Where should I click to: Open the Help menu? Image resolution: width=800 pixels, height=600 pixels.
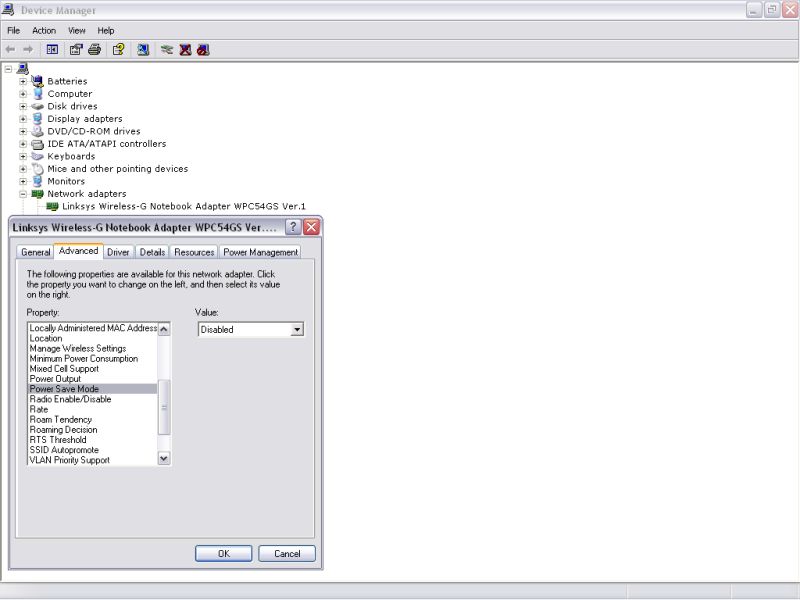click(x=106, y=31)
